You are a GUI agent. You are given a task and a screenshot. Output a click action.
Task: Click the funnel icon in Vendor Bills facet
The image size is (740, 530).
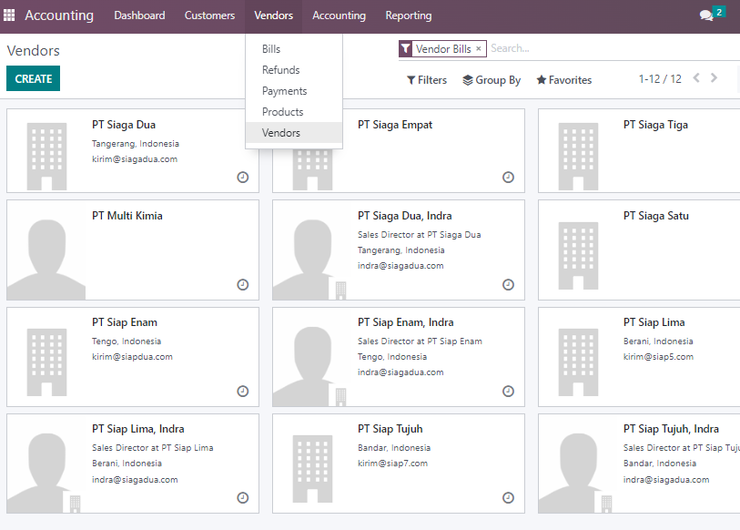[405, 49]
